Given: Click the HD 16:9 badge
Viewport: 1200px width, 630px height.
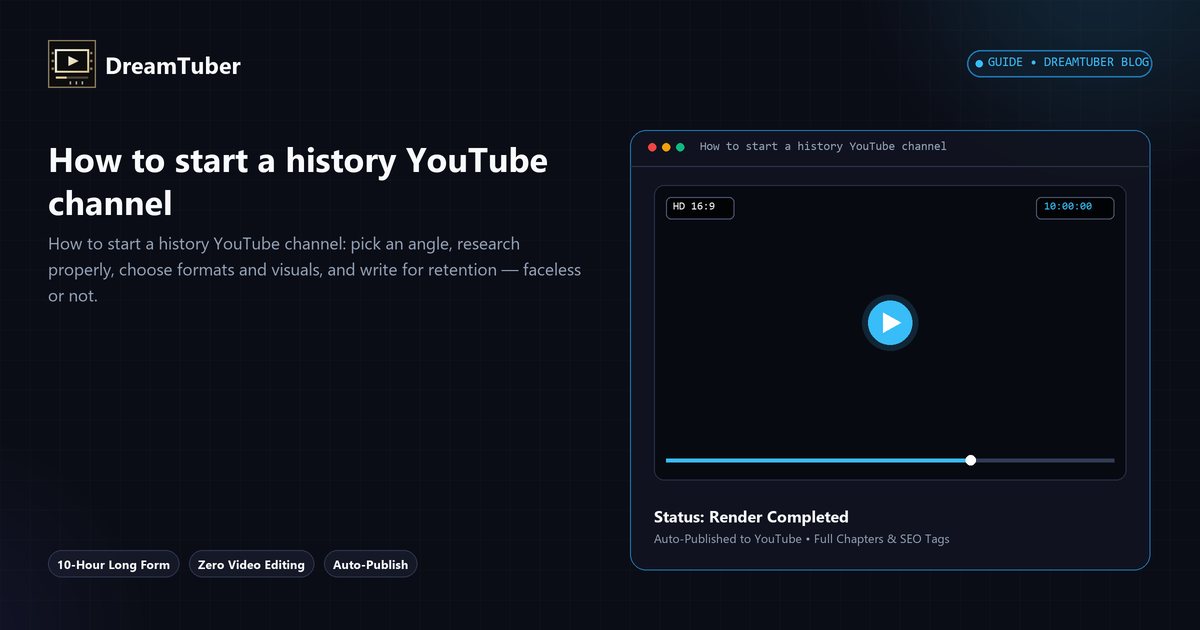Looking at the screenshot, I should pos(700,208).
